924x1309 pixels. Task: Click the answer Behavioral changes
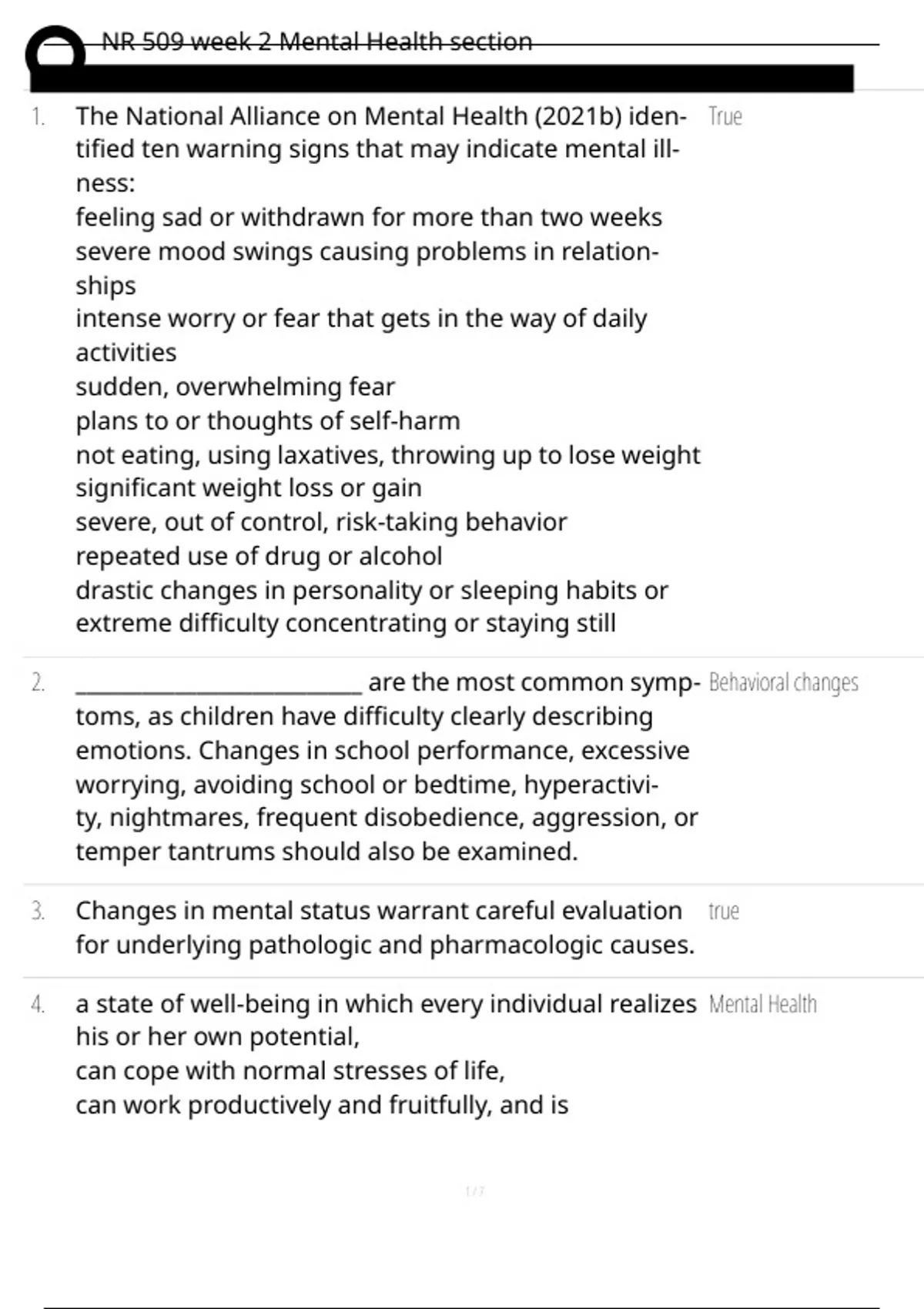[x=783, y=683]
